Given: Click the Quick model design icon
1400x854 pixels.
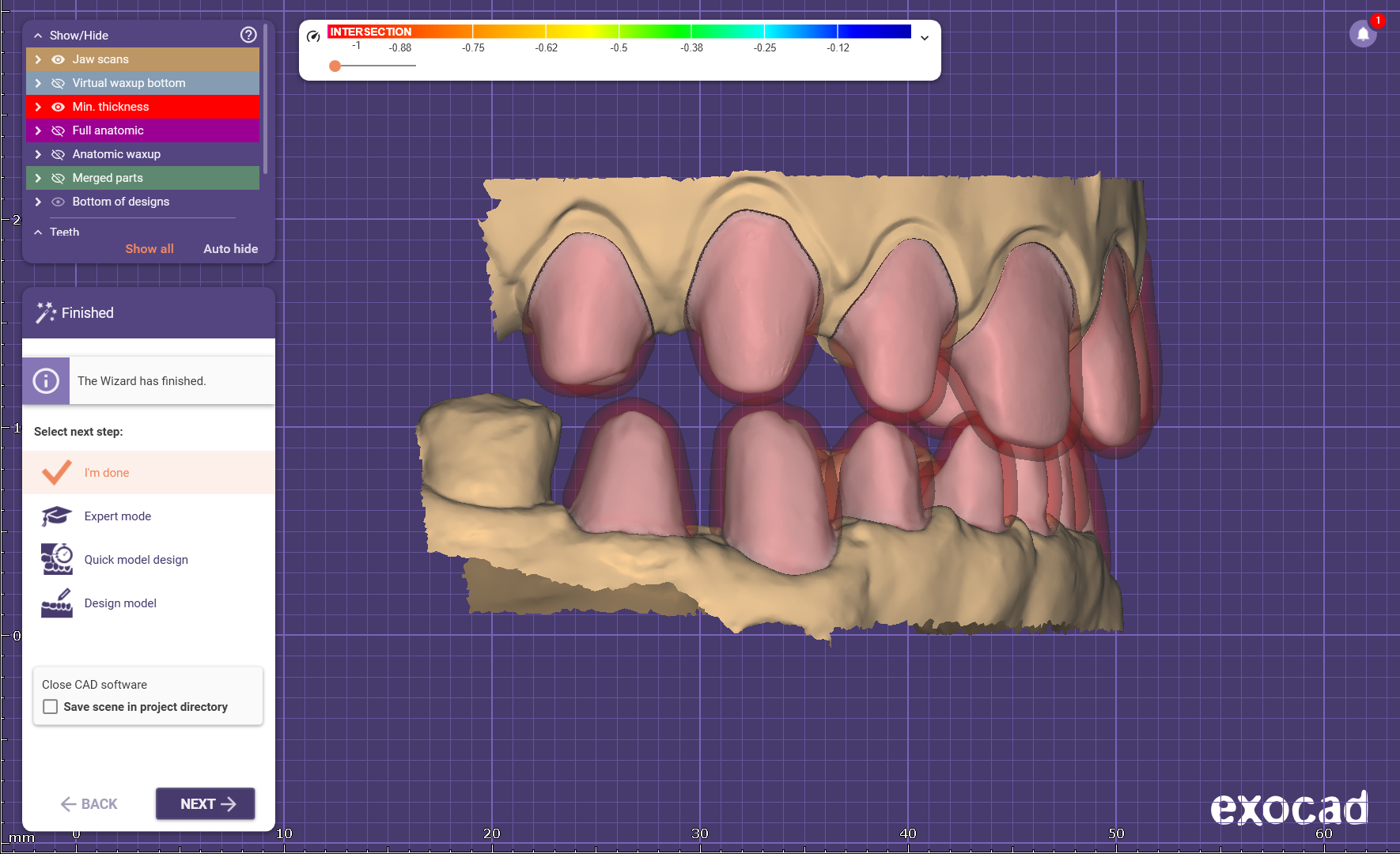Looking at the screenshot, I should 56,559.
